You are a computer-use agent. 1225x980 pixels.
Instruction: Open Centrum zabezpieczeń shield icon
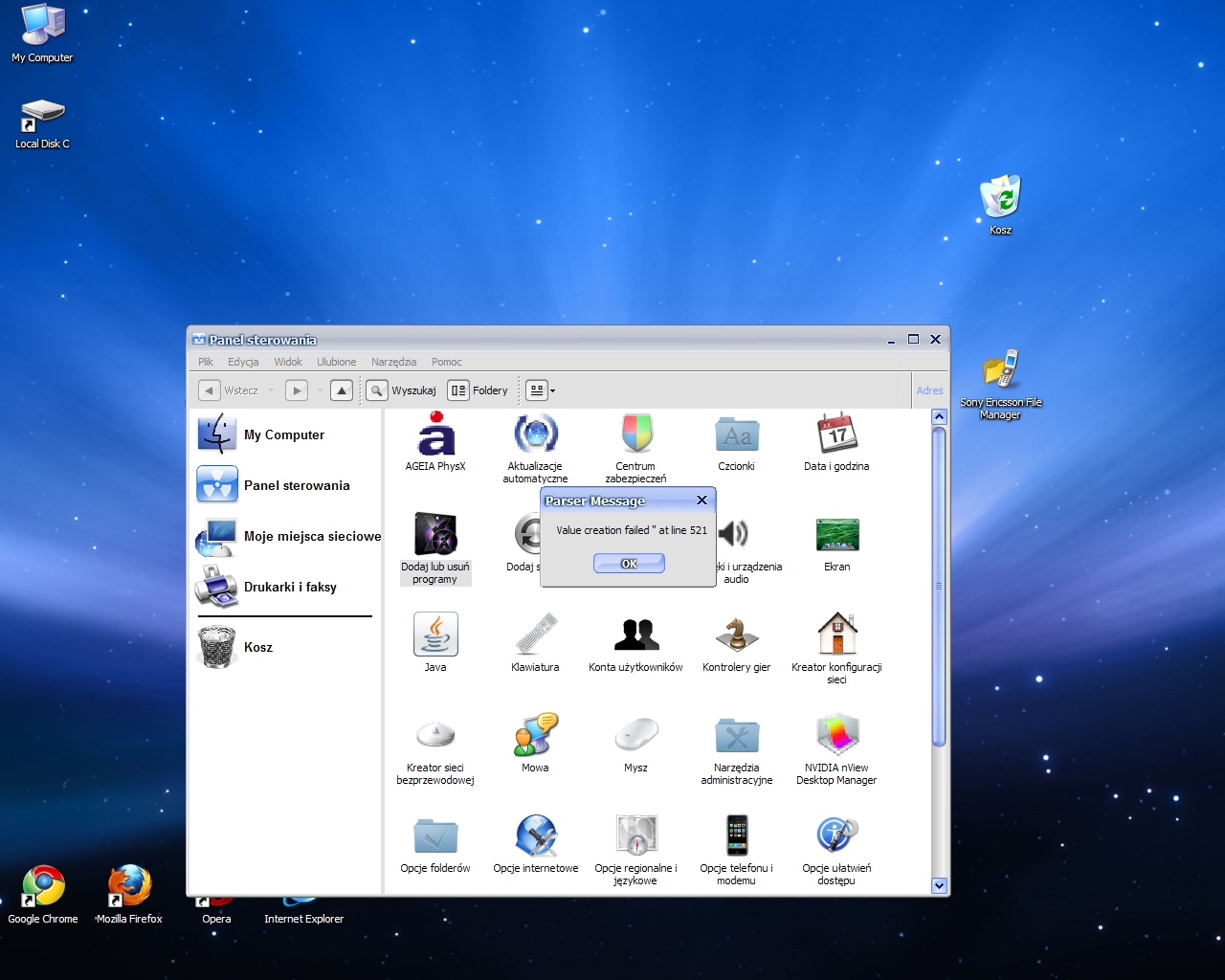click(635, 435)
